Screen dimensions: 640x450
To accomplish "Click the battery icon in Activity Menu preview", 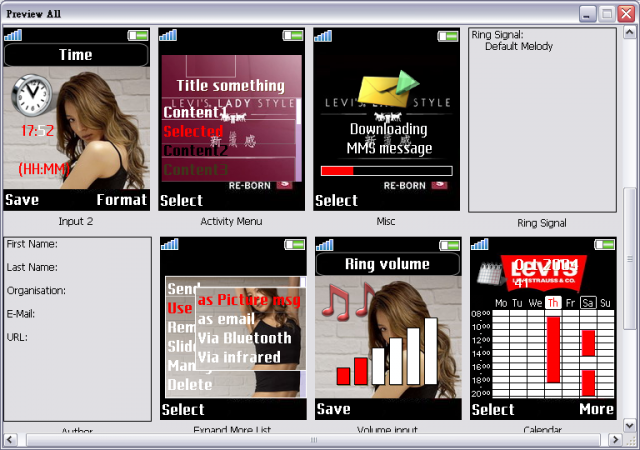I will pyautogui.click(x=293, y=36).
